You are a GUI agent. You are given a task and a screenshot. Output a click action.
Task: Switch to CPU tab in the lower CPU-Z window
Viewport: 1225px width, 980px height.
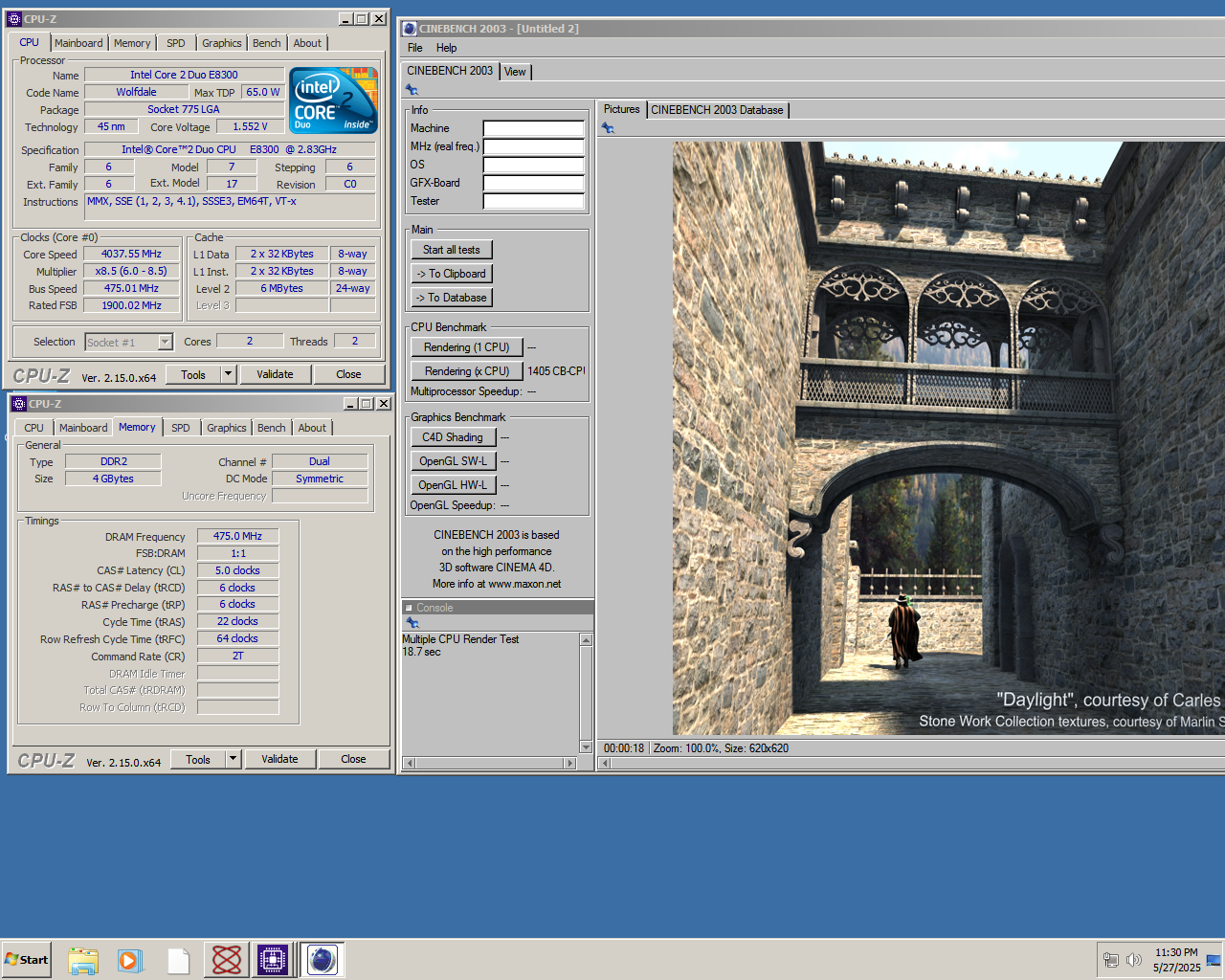(33, 428)
